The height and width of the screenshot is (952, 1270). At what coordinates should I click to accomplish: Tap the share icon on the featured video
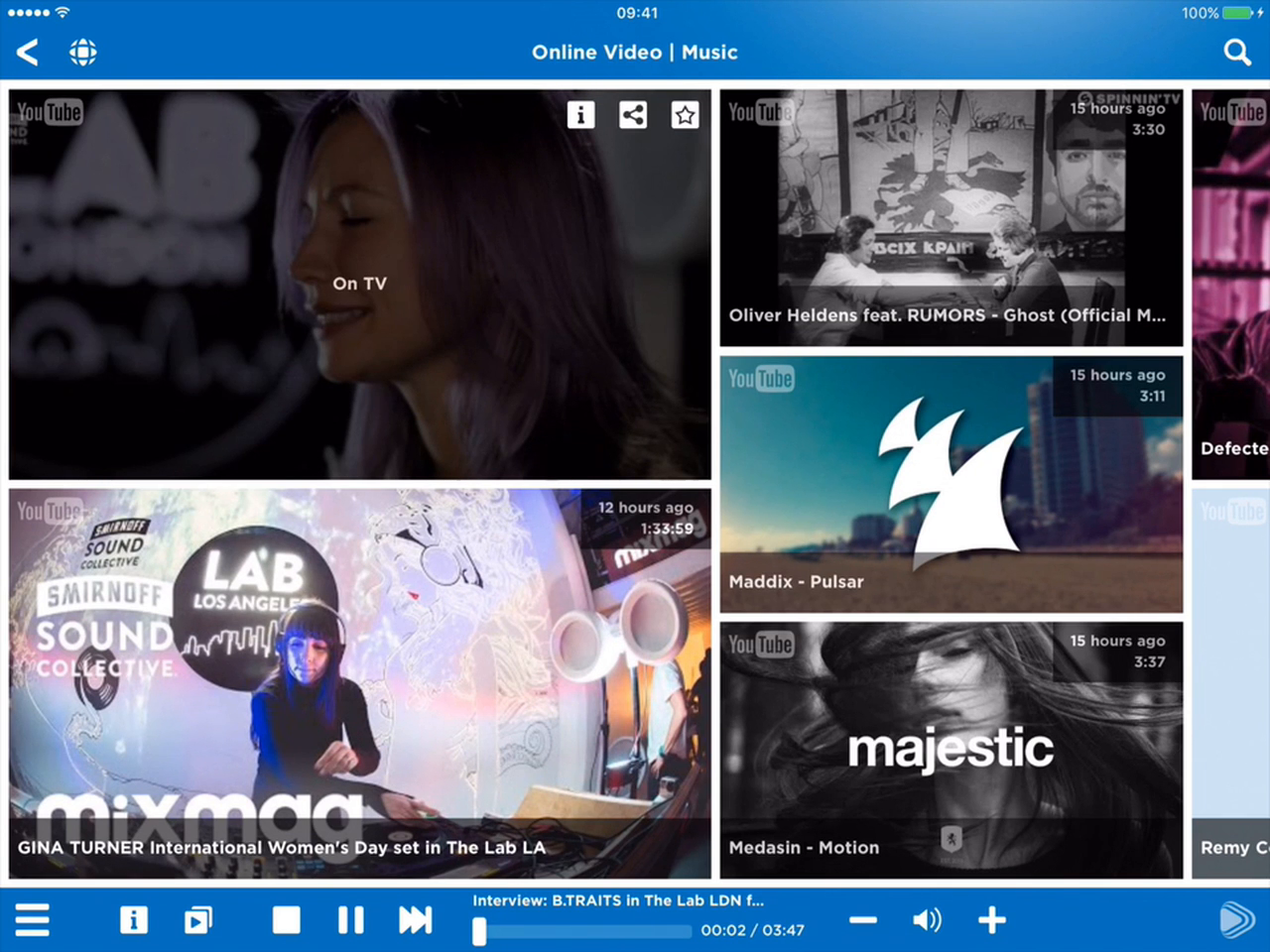coord(633,115)
